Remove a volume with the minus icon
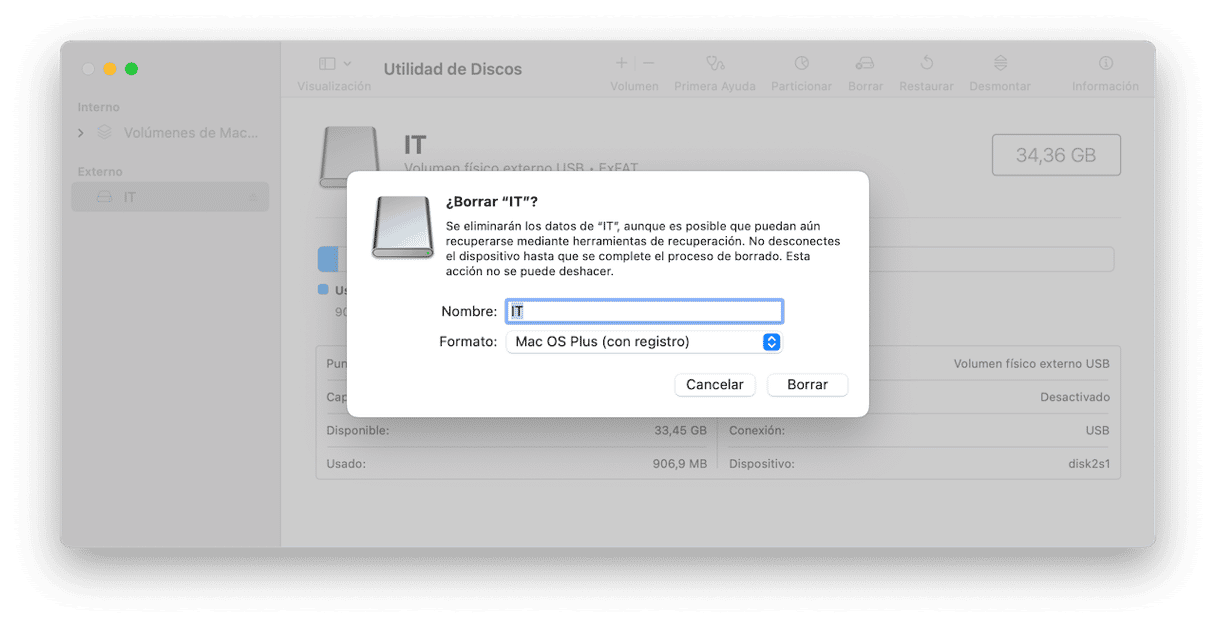The image size is (1216, 627). click(648, 62)
